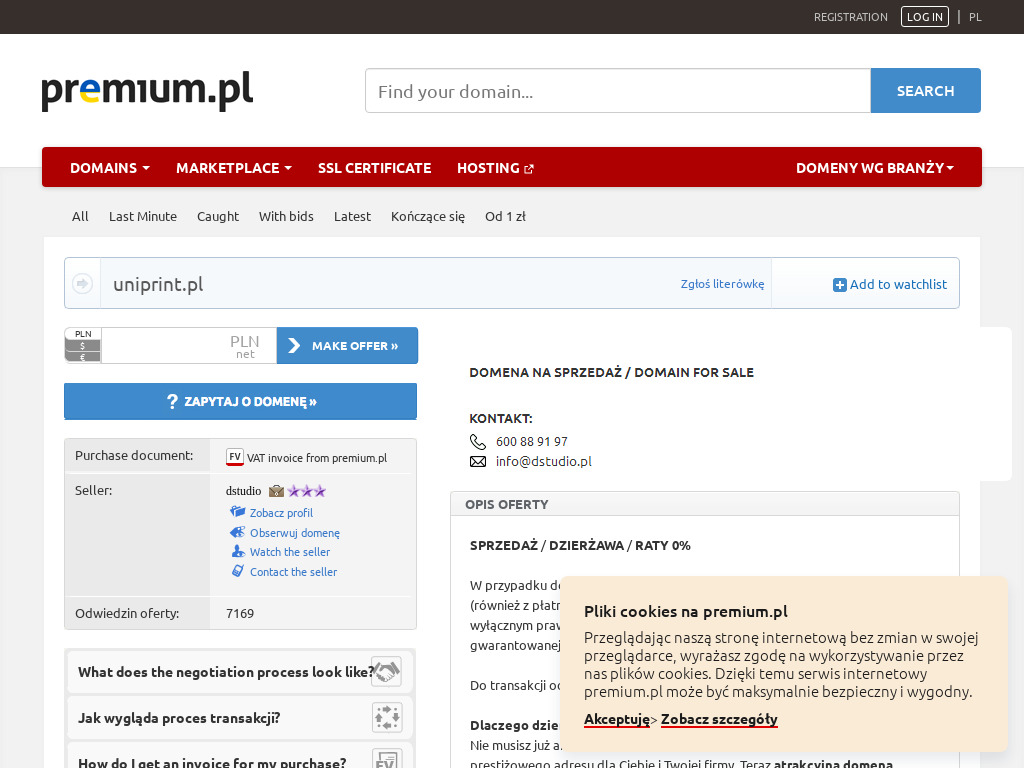Click the person icon beside Watch the seller
The width and height of the screenshot is (1024, 768).
pyautogui.click(x=238, y=552)
